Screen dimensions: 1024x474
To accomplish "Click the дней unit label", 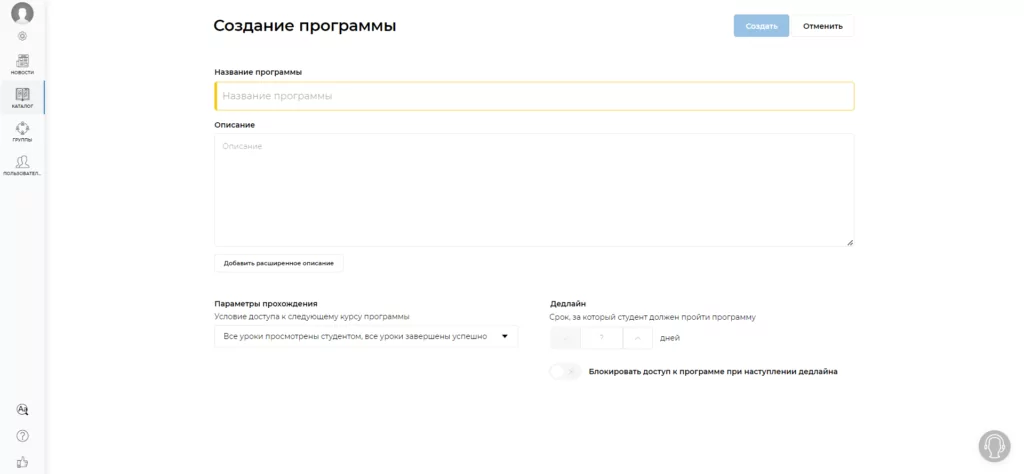I will tap(670, 338).
